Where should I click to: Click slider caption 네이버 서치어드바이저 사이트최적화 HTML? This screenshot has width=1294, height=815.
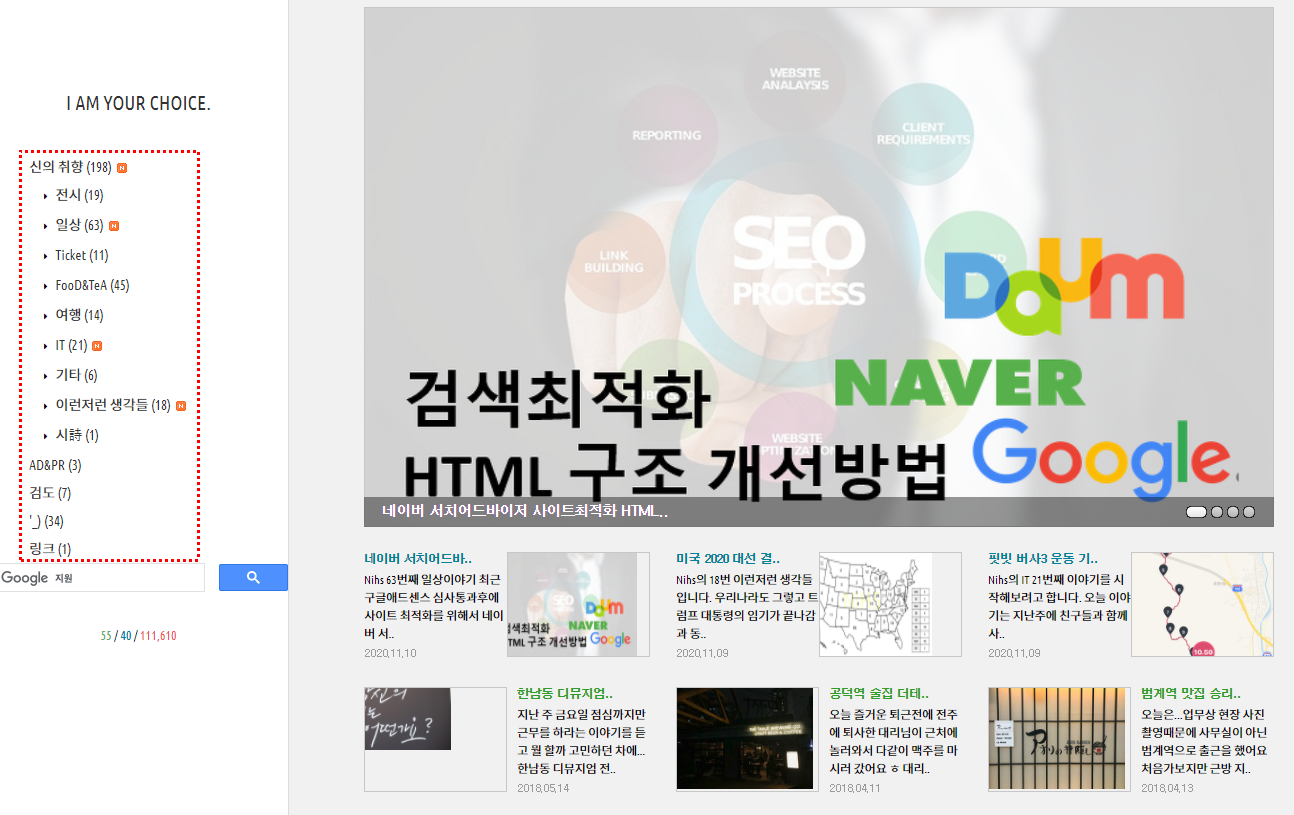click(x=525, y=512)
